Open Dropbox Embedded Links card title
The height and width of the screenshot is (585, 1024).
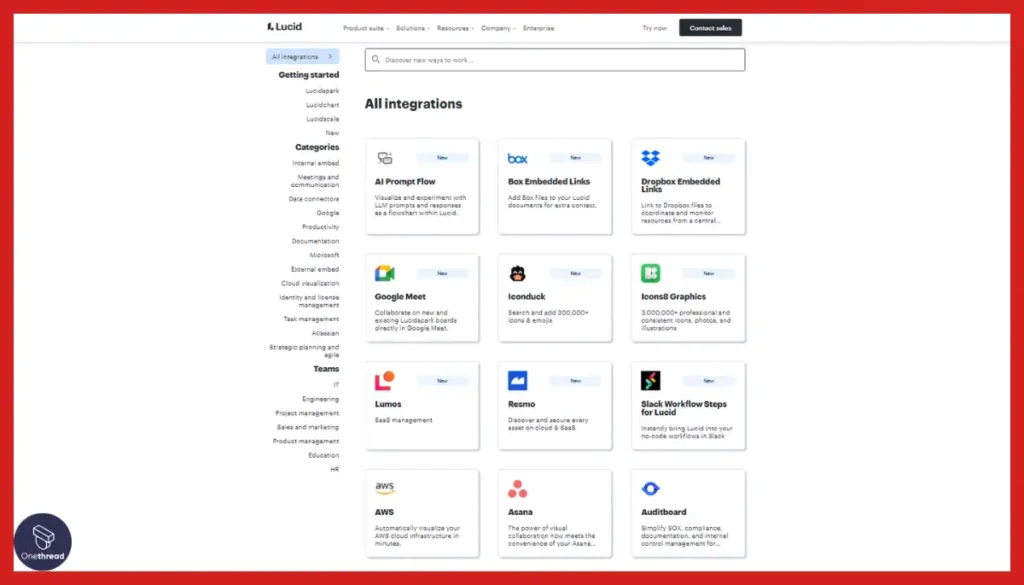(680, 185)
